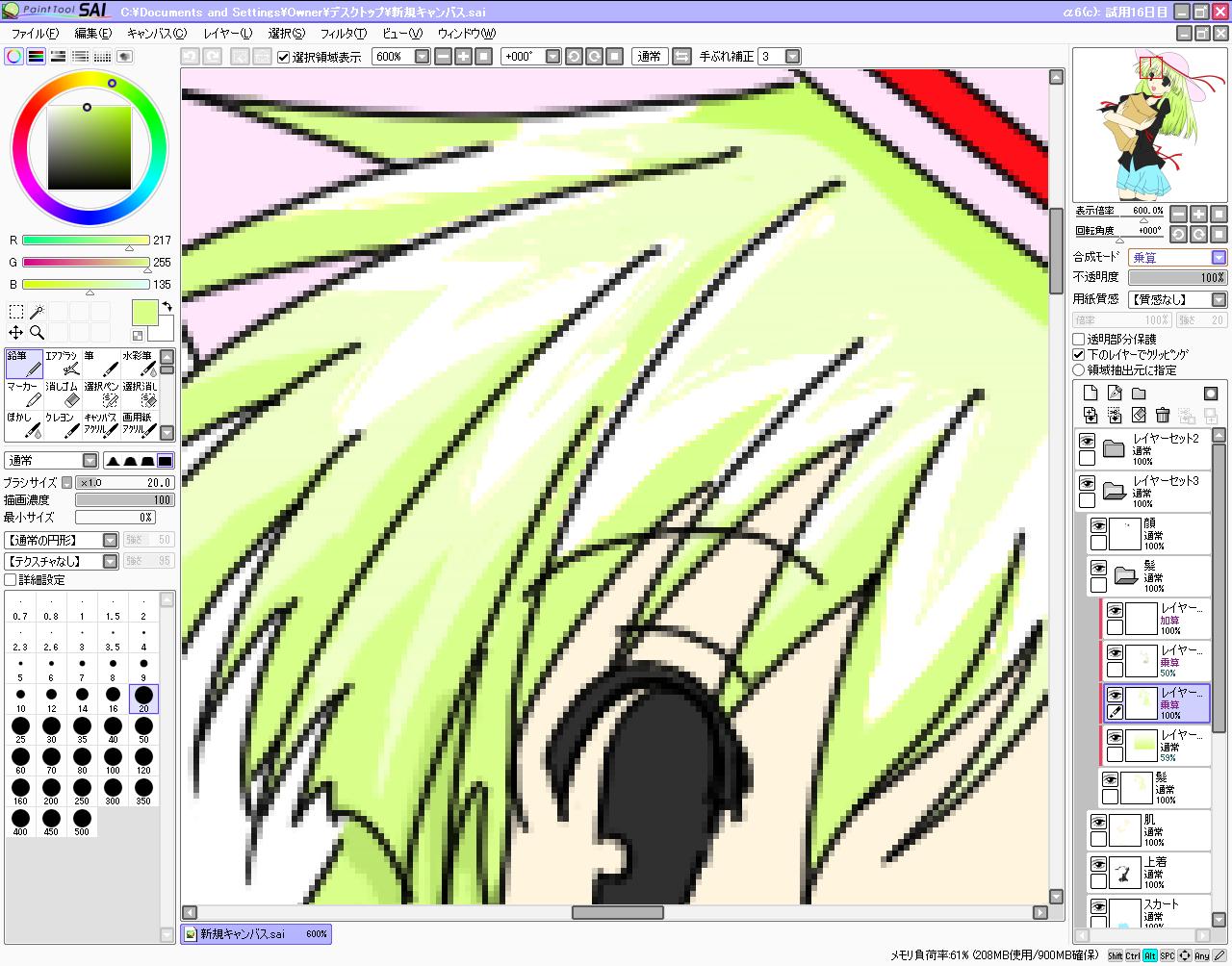The width and height of the screenshot is (1232, 966).
Task: Open the zoom percentage 600% dropdown
Action: (422, 57)
